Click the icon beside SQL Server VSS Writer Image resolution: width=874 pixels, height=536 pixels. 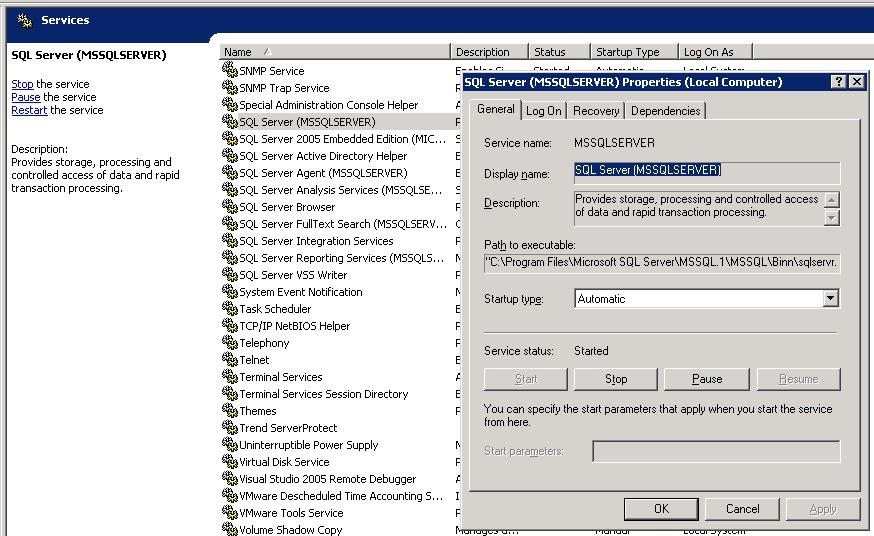tap(230, 274)
